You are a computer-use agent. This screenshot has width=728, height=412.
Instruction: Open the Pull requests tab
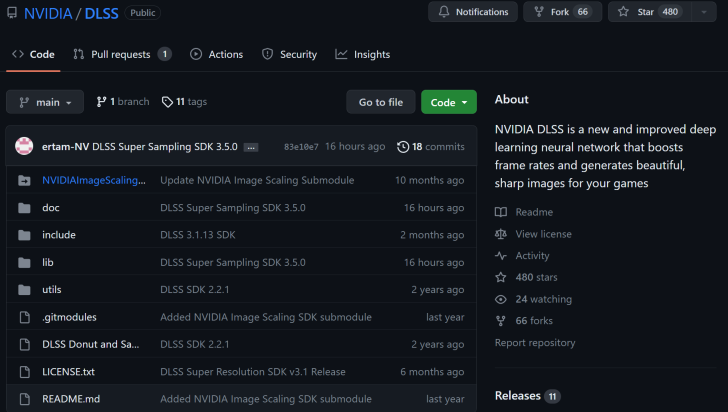(x=122, y=54)
